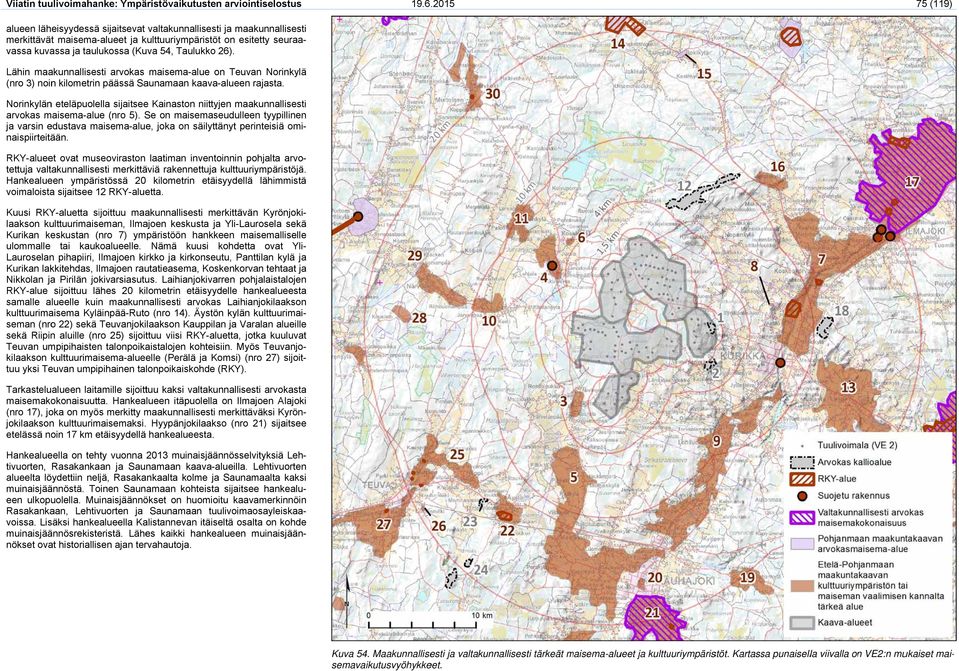
Task: Click map area number 7
Action: coord(821,259)
